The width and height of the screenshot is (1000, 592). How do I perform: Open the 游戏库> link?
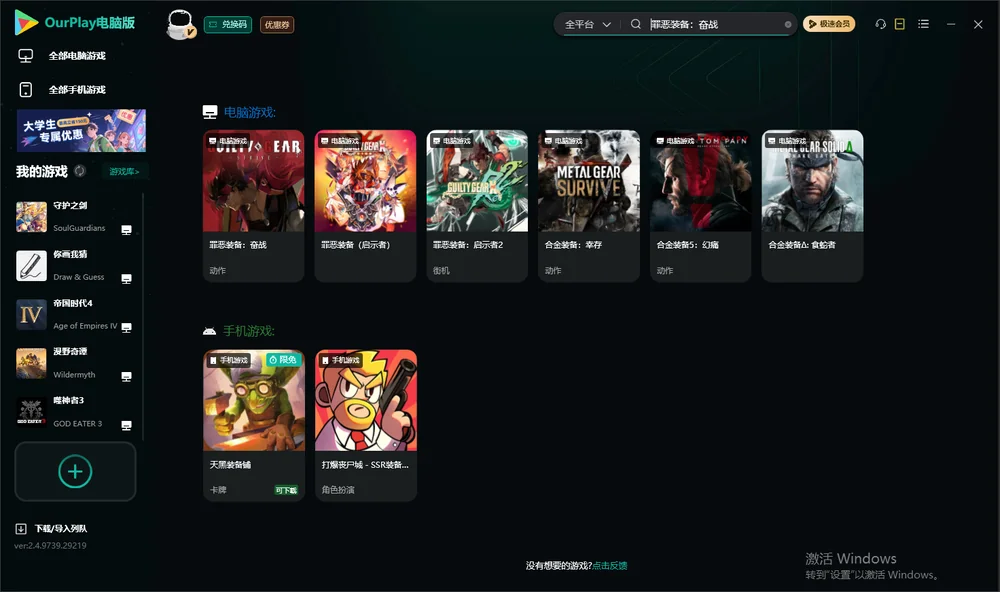[x=124, y=171]
